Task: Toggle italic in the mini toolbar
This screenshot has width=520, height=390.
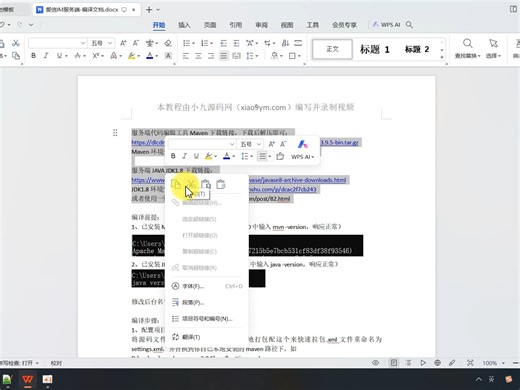Action: [x=184, y=156]
